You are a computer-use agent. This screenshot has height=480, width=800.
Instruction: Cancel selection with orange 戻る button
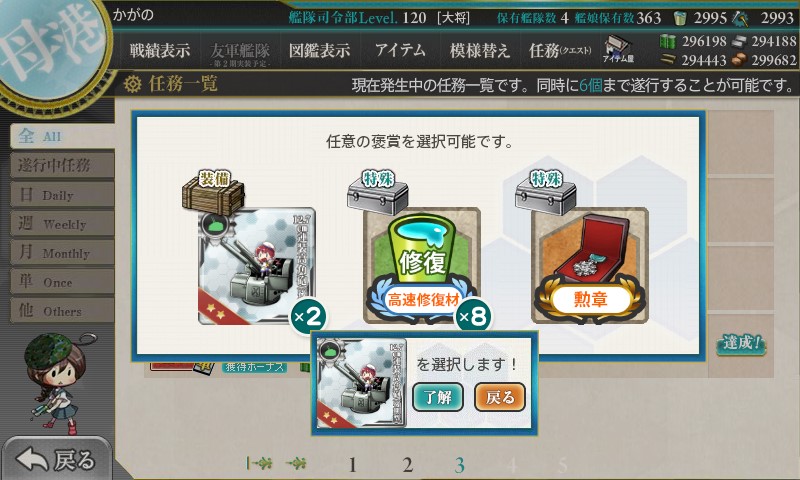pos(500,397)
